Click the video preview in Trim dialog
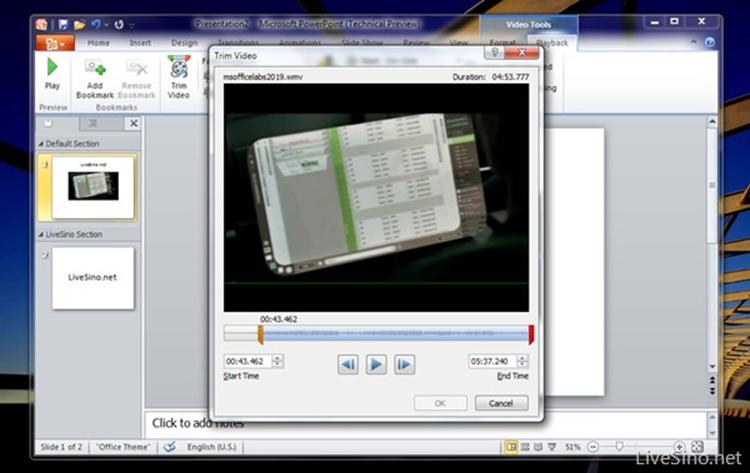This screenshot has width=750, height=473. click(x=376, y=198)
